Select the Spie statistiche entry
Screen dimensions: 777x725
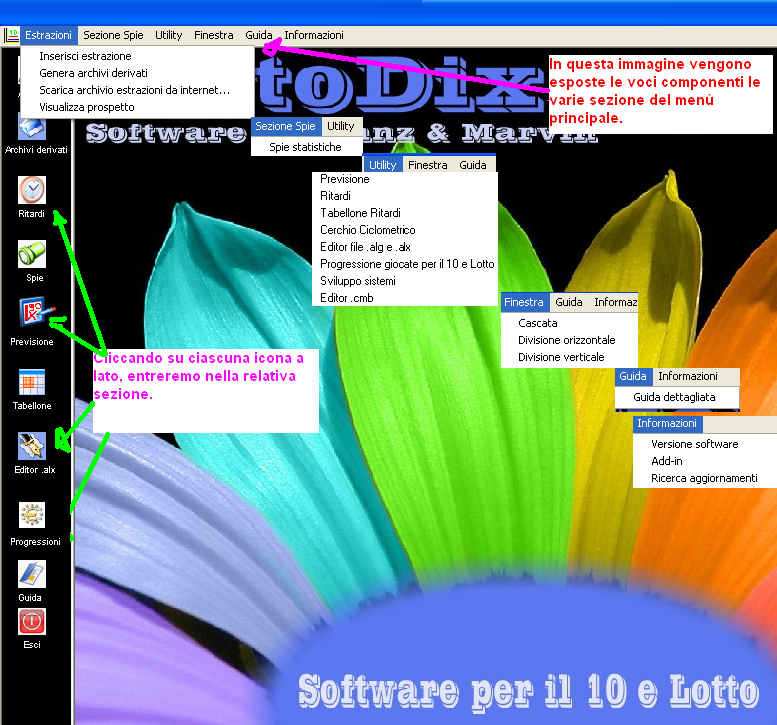click(305, 147)
